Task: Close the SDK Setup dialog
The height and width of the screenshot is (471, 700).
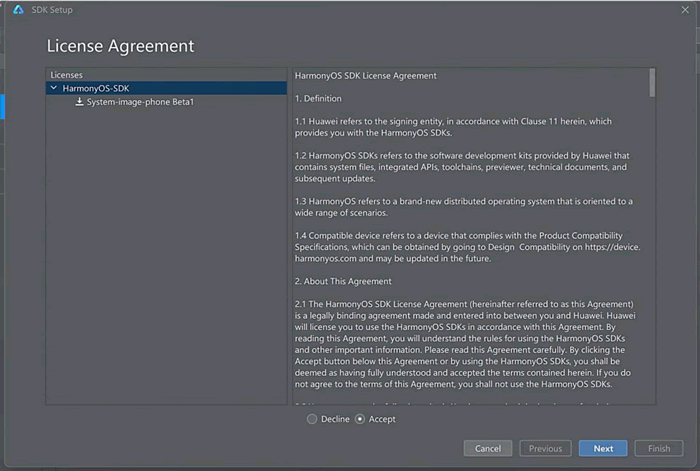Action: pos(685,9)
